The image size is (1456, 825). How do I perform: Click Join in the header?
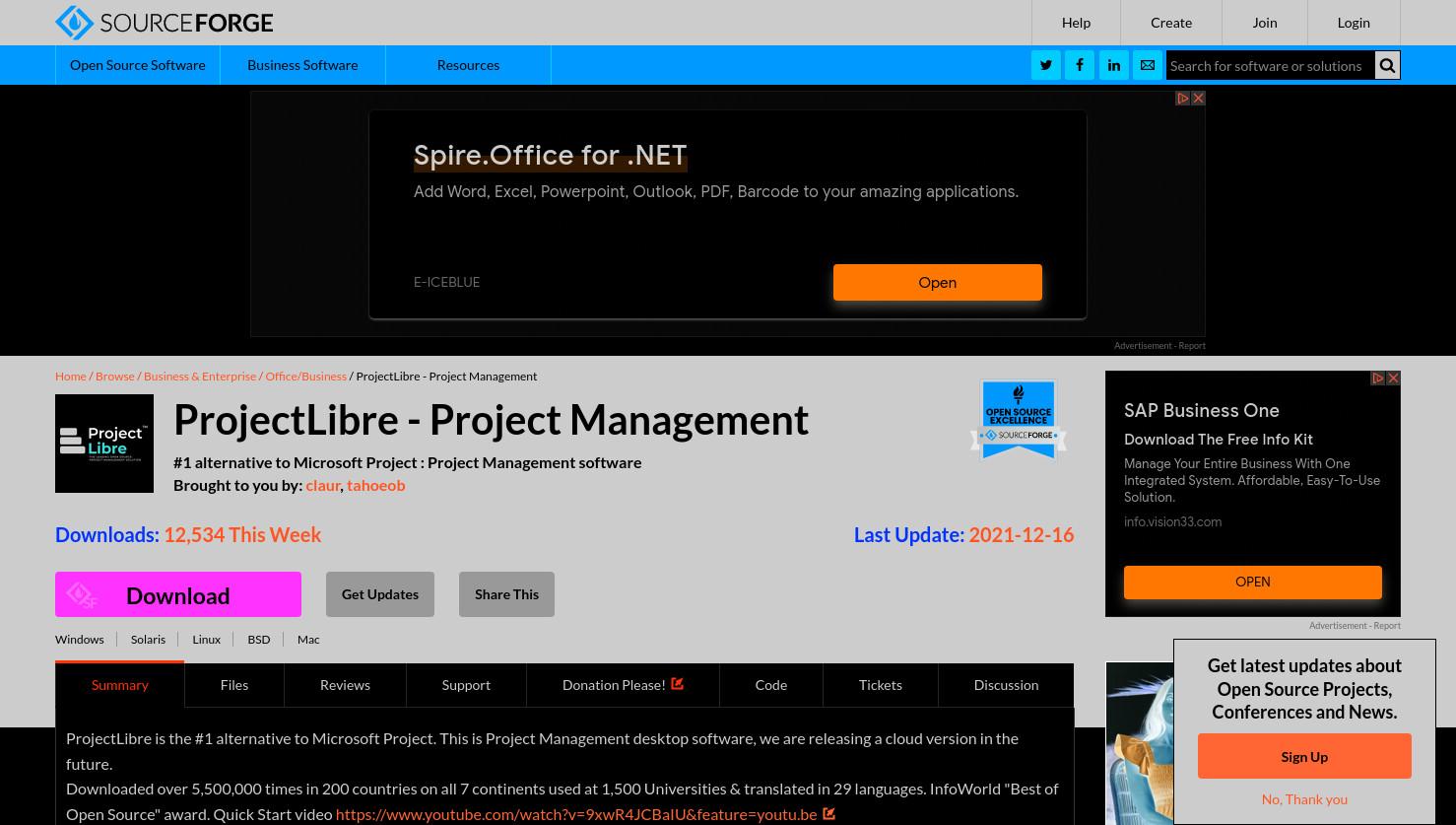1265,23
